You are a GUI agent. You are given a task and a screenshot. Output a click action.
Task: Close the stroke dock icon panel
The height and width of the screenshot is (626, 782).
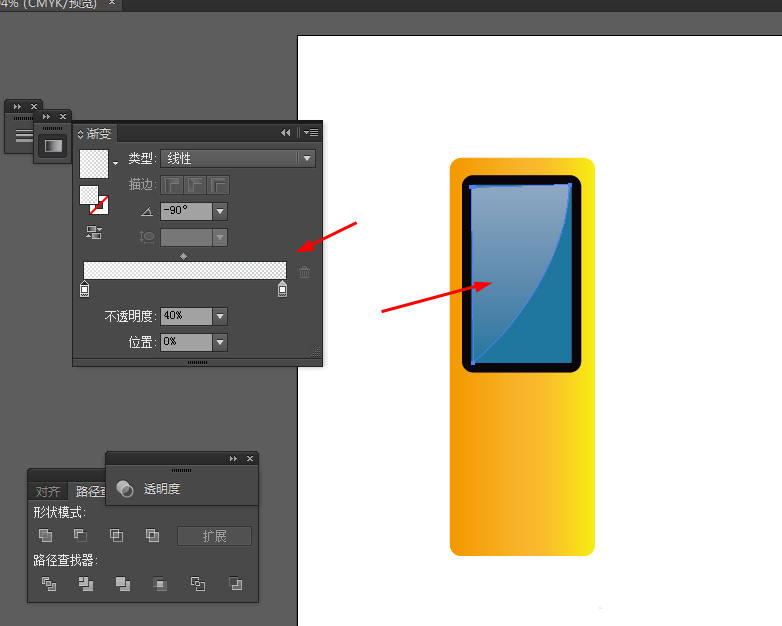click(34, 106)
